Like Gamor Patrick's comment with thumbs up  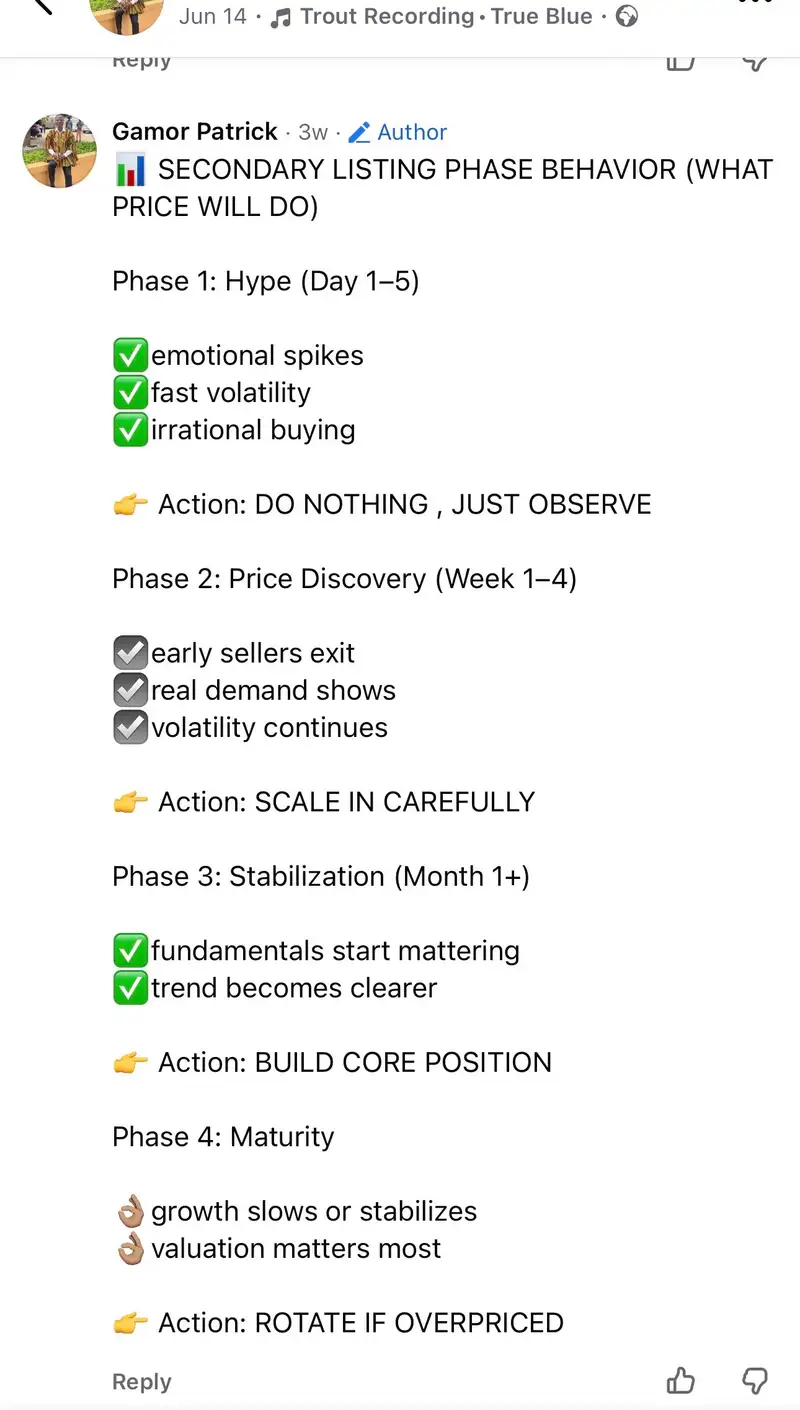pos(681,1380)
